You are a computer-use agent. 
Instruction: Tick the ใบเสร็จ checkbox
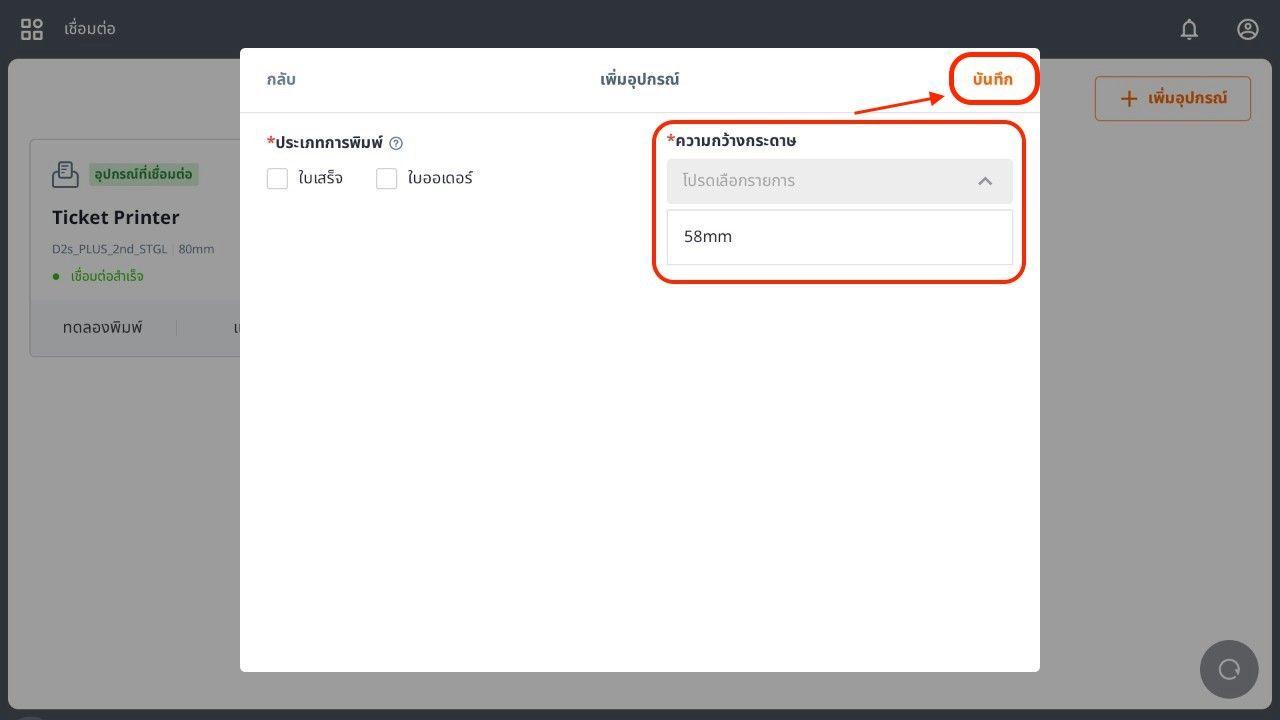(x=277, y=179)
